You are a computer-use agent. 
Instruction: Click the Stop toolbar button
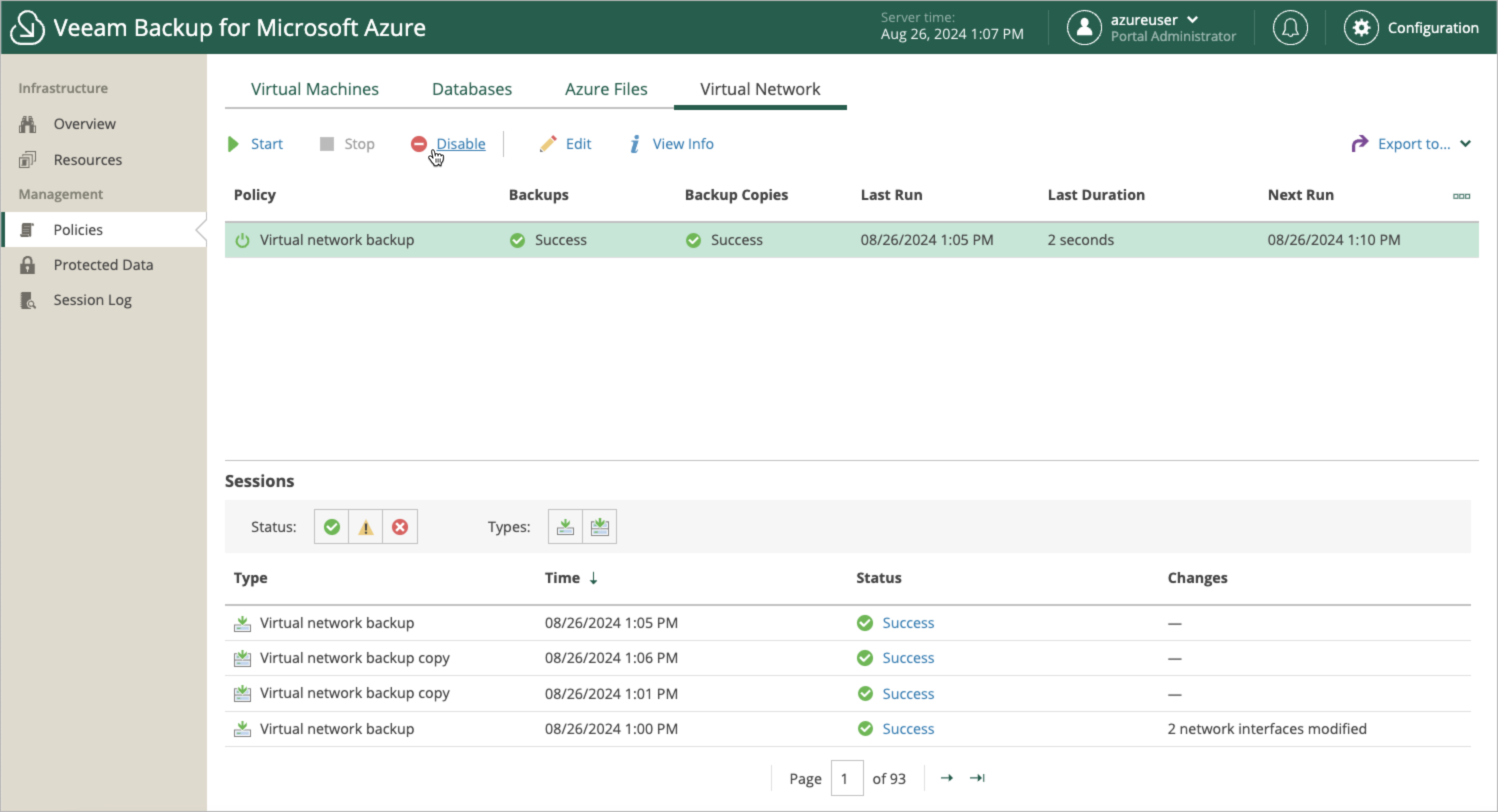coord(346,143)
